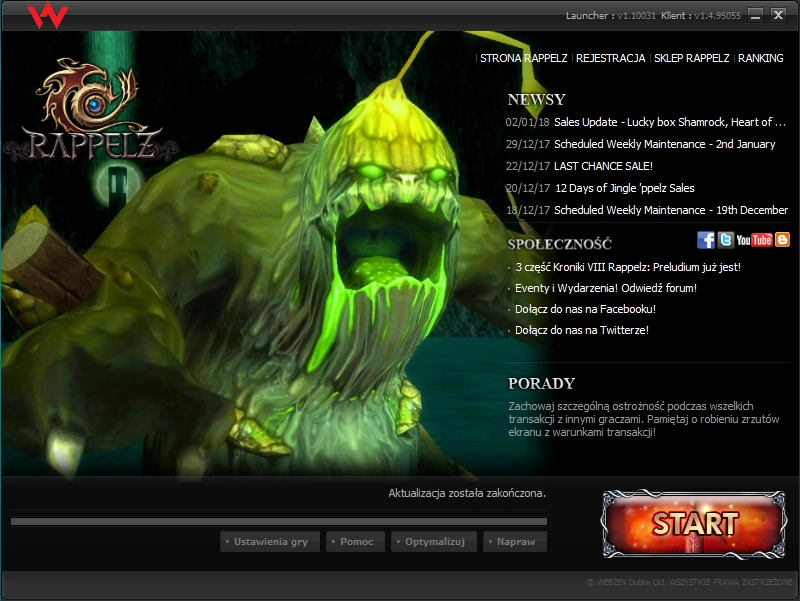Open the LAST CHANCE SALE! news item
Screen dimensions: 800x601
[x=603, y=166]
